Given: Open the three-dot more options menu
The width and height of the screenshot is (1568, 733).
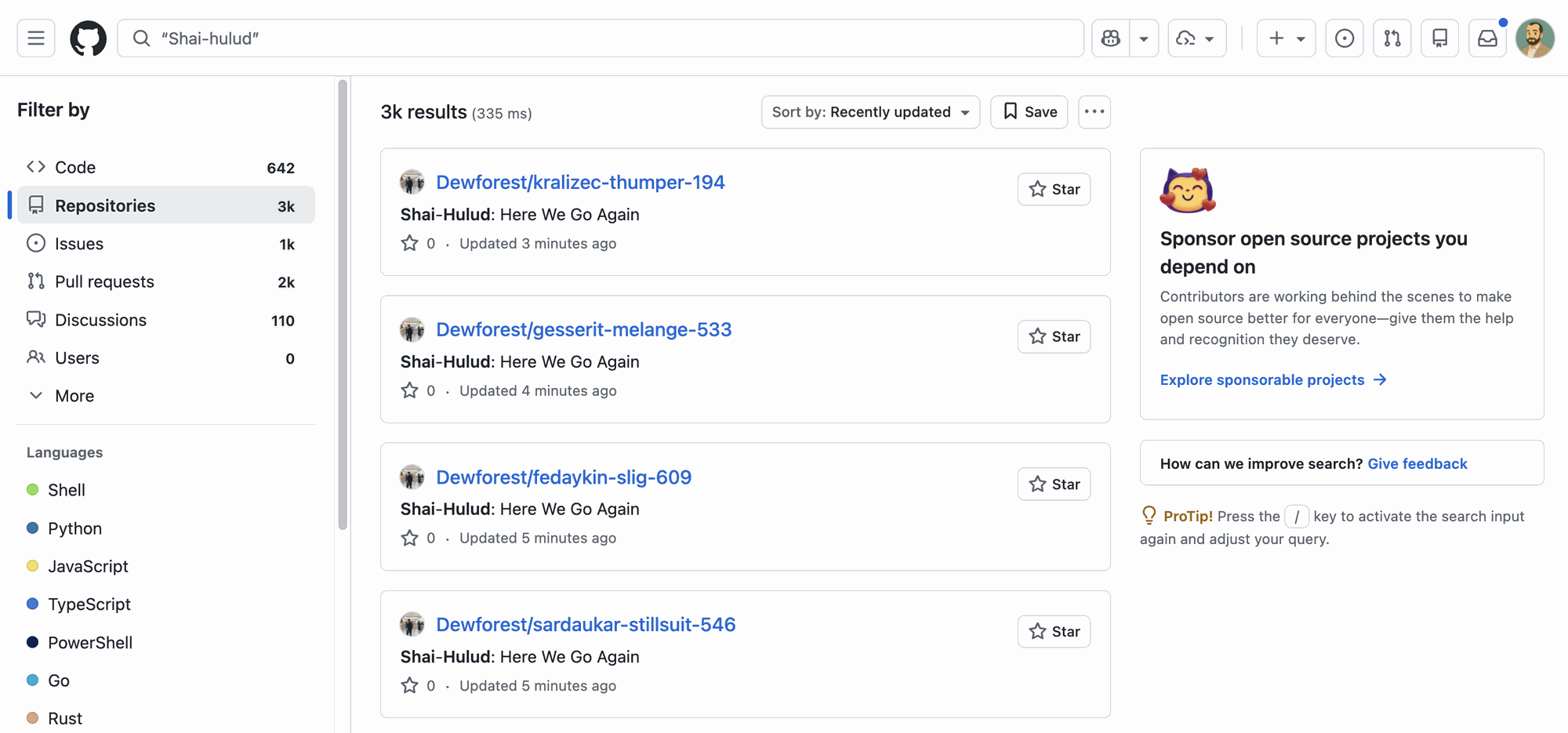Looking at the screenshot, I should coord(1094,112).
